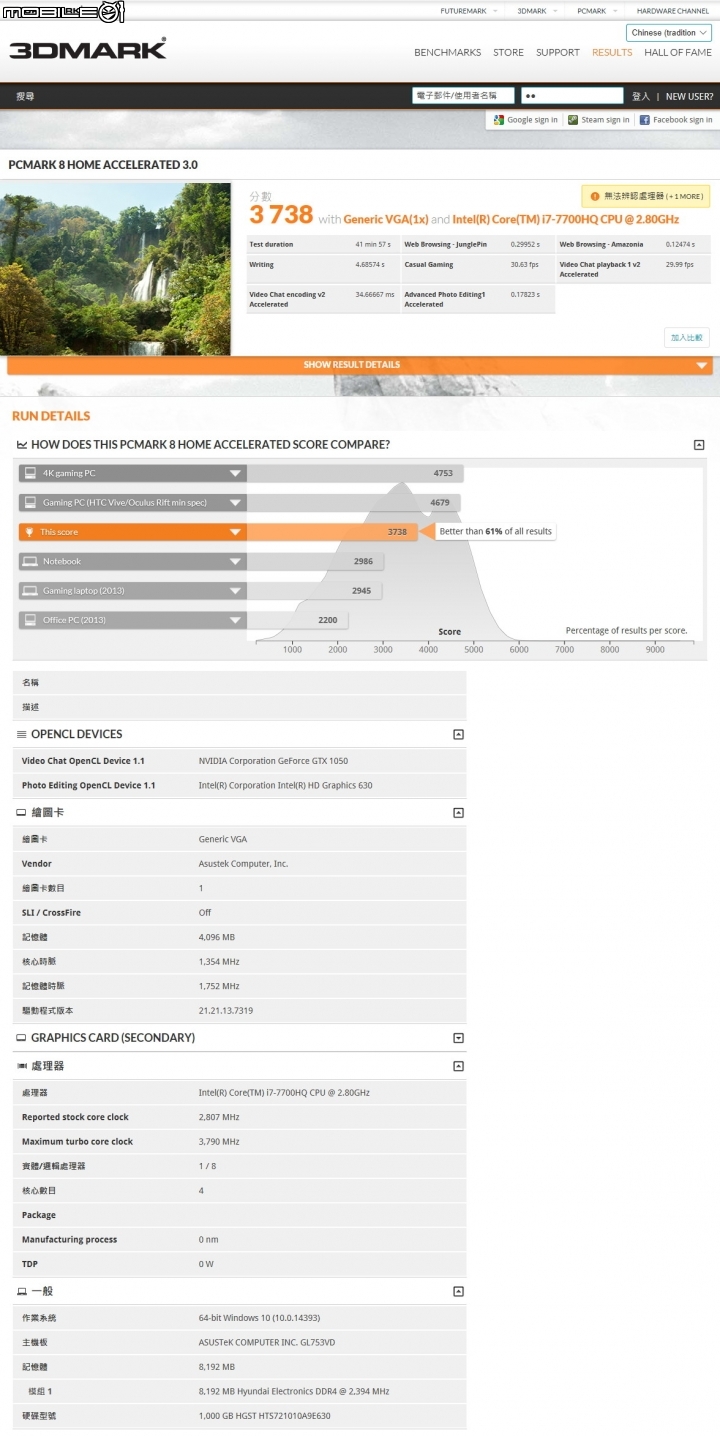Click the Intel Core i7-7700HQ CPU link

click(x=565, y=219)
